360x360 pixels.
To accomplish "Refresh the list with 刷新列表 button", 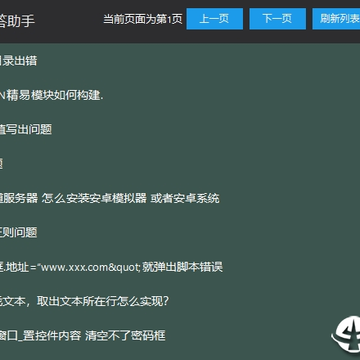I will (336, 19).
